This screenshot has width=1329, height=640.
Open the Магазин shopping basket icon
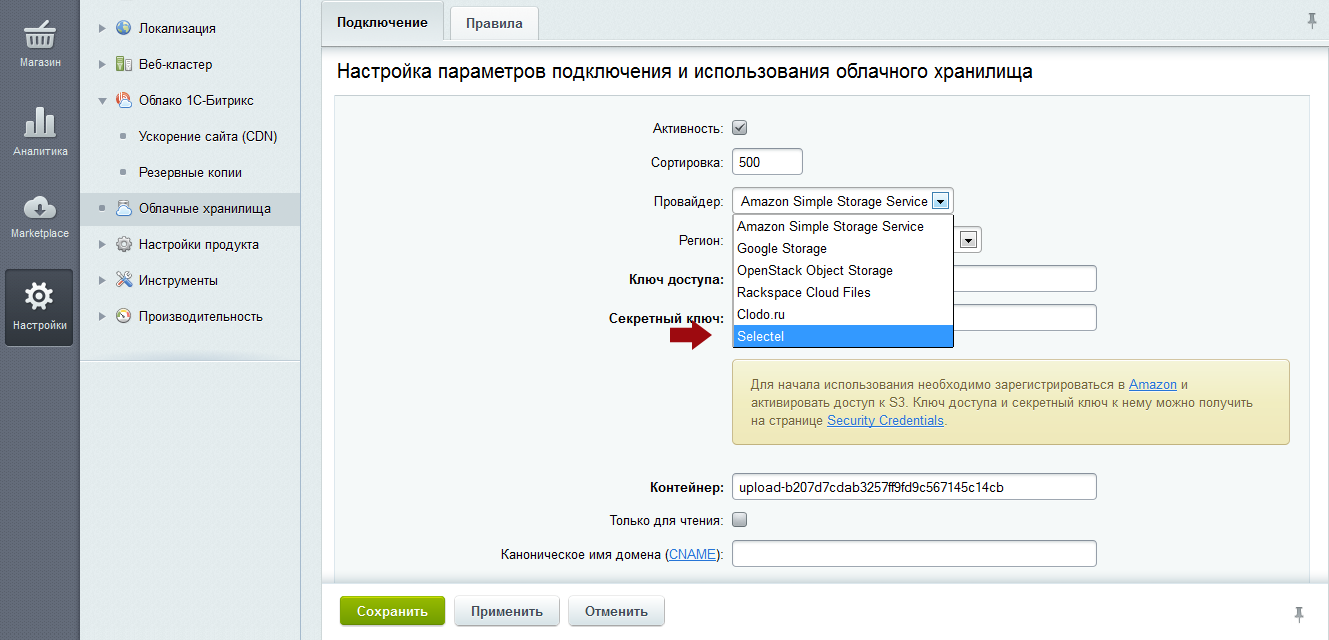[39, 34]
